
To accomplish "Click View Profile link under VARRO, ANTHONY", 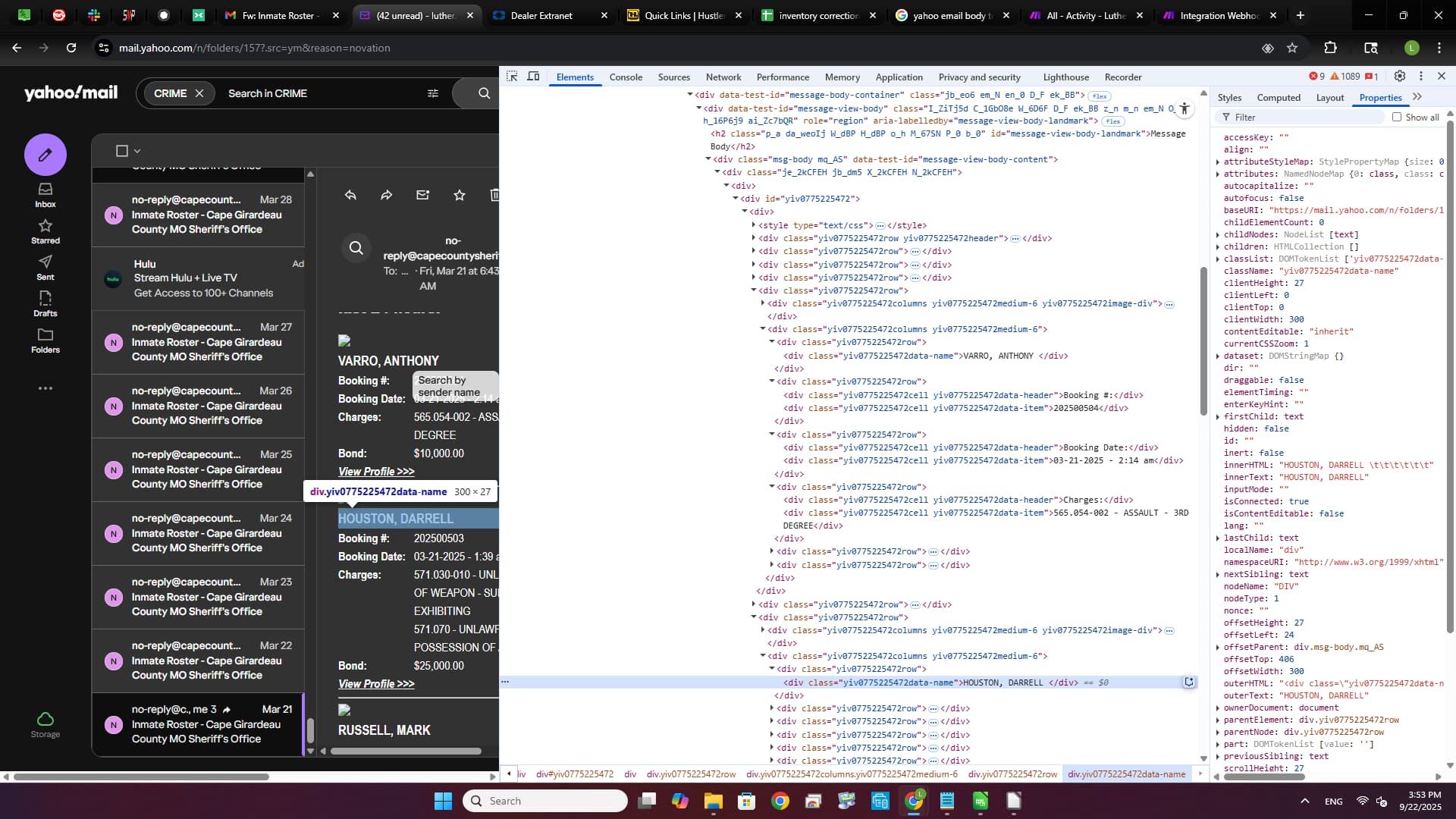I will coord(376,472).
